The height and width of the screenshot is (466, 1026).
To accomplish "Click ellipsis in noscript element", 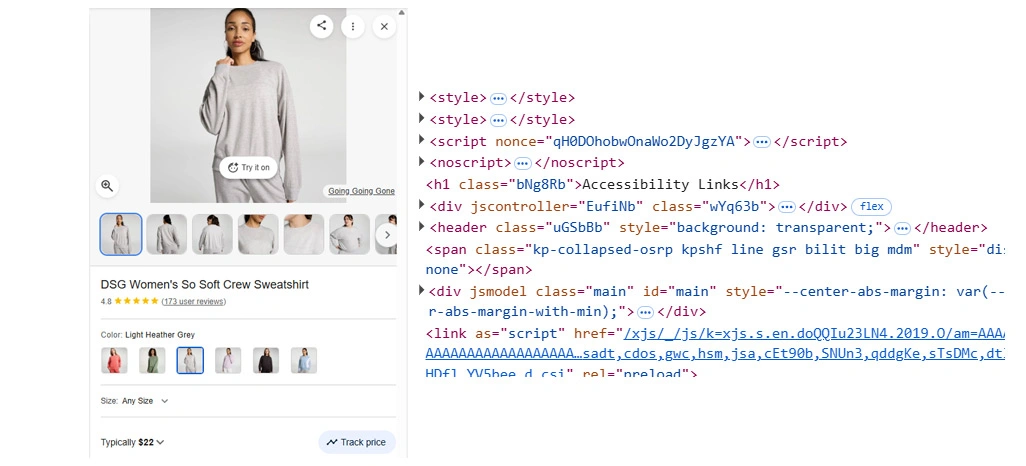I will pos(522,163).
